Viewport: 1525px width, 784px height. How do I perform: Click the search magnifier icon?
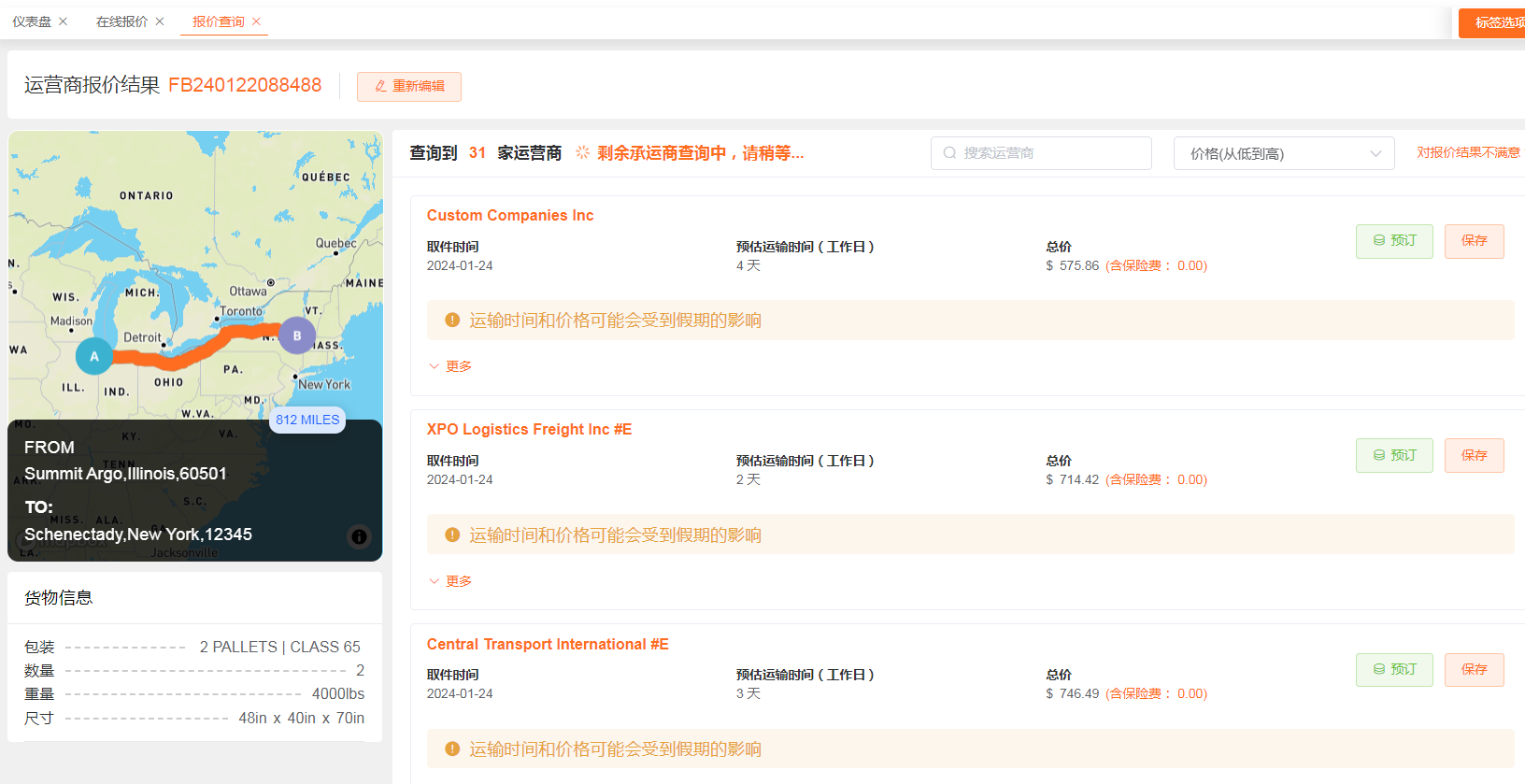(949, 153)
